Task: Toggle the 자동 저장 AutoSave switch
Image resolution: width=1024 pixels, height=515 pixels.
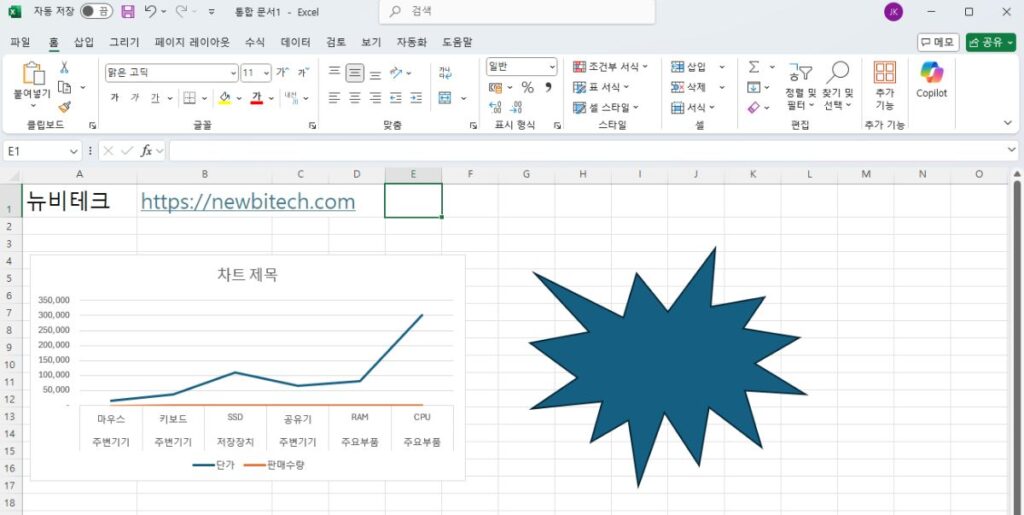Action: pos(97,12)
